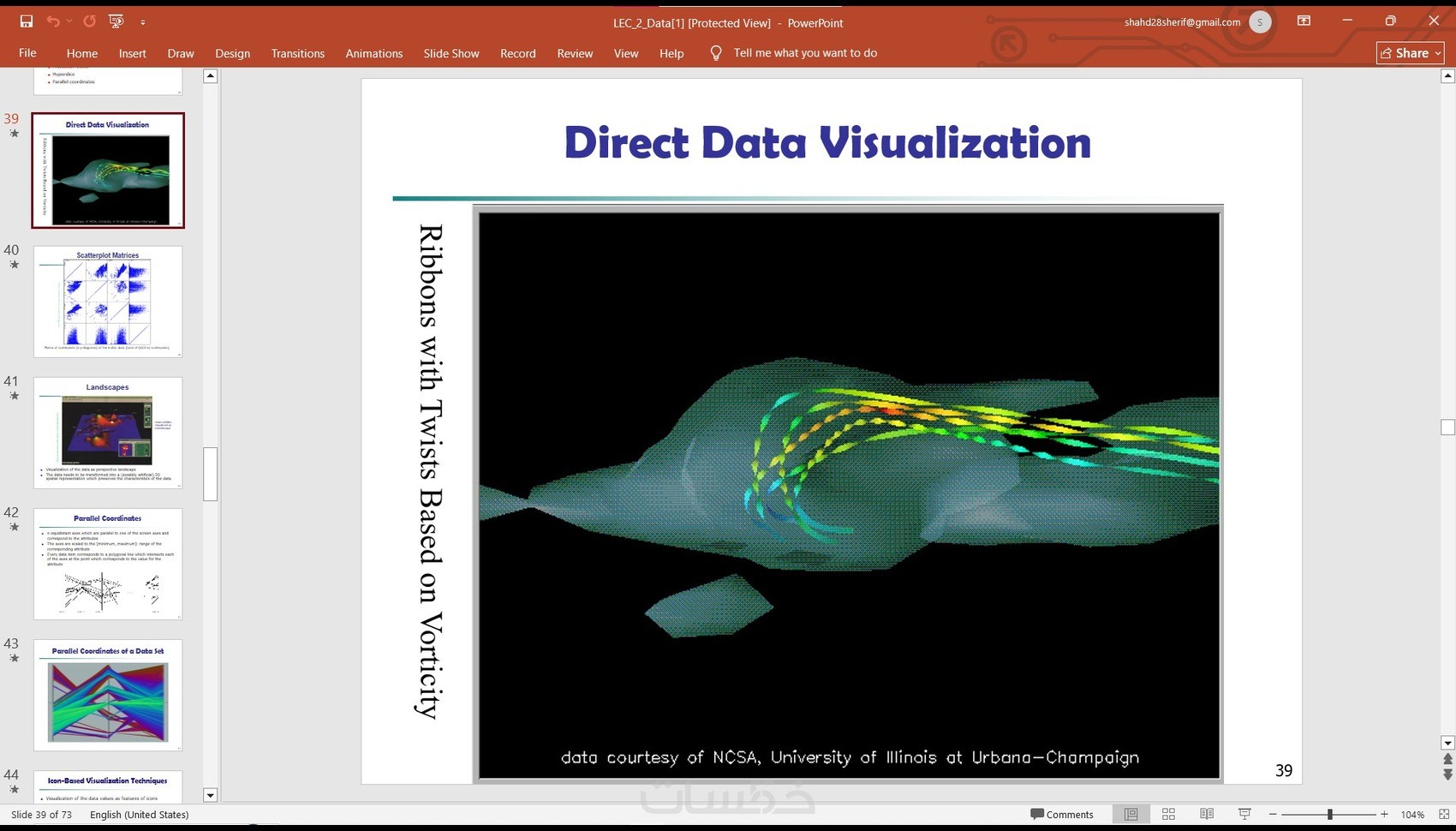Click the zoom in plus button
This screenshot has width=1456, height=831.
(1384, 815)
